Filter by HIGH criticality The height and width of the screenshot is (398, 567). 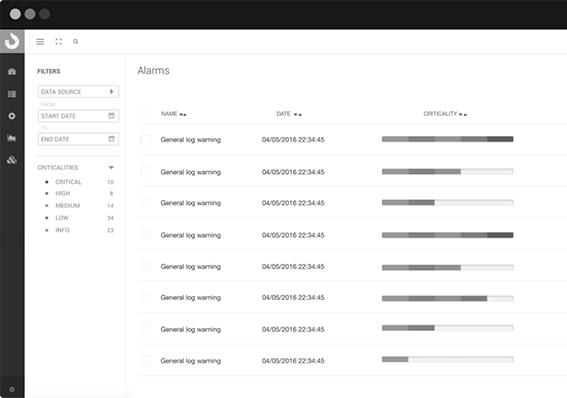[63, 193]
